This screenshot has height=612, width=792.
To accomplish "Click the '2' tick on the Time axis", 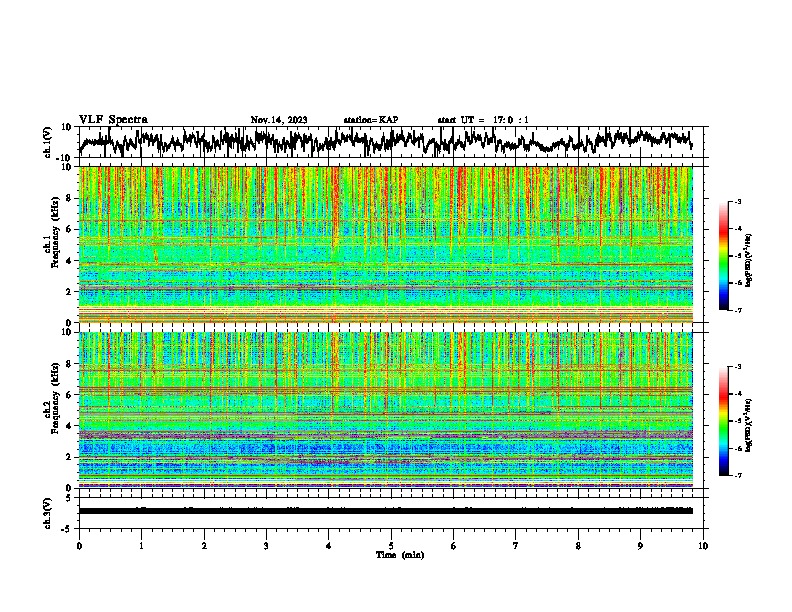I will [x=204, y=546].
